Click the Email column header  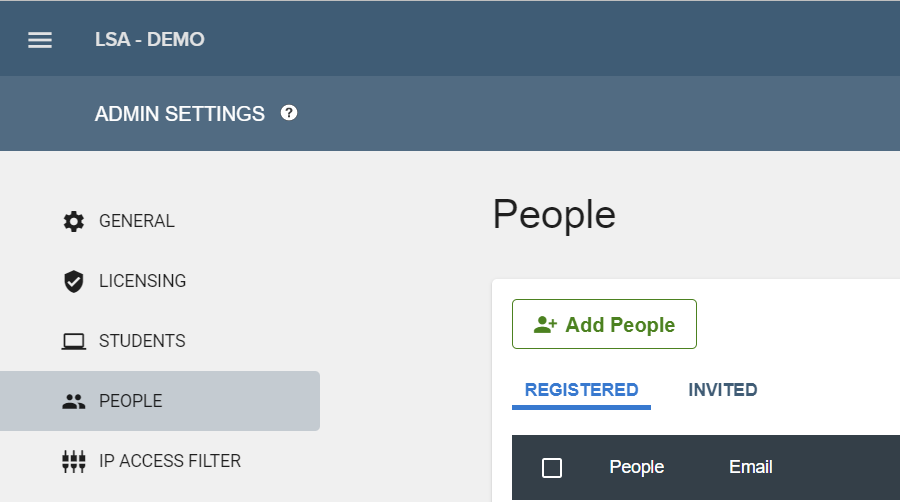(x=751, y=467)
